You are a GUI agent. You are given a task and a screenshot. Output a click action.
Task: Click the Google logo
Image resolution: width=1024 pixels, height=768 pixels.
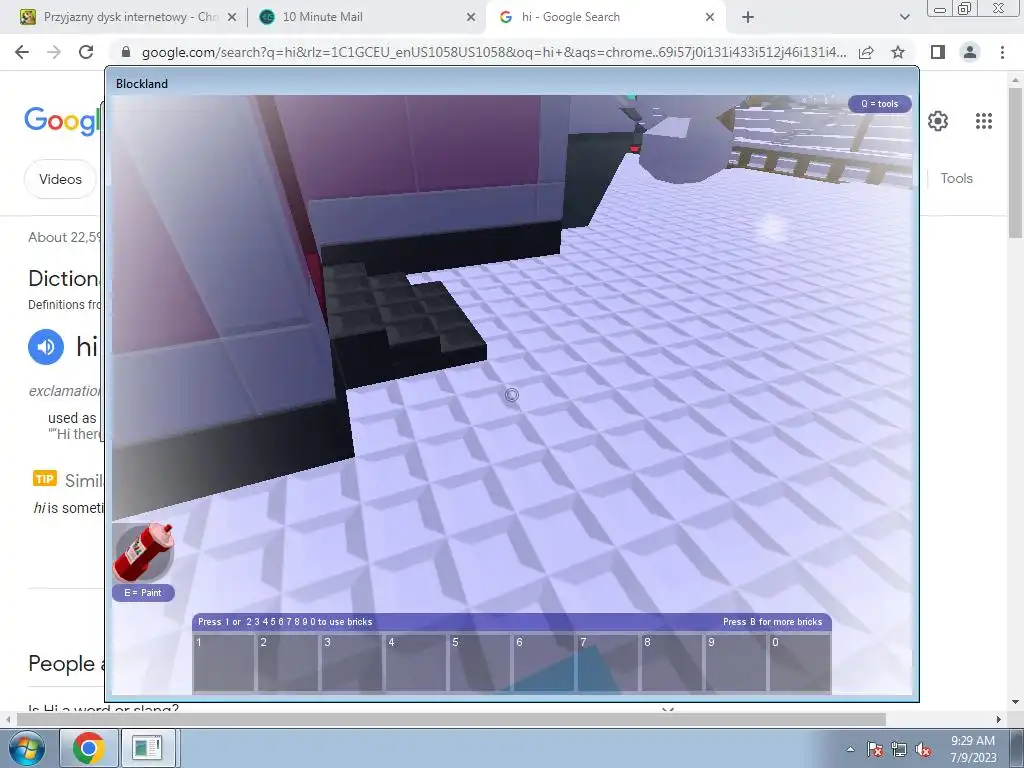(x=63, y=121)
